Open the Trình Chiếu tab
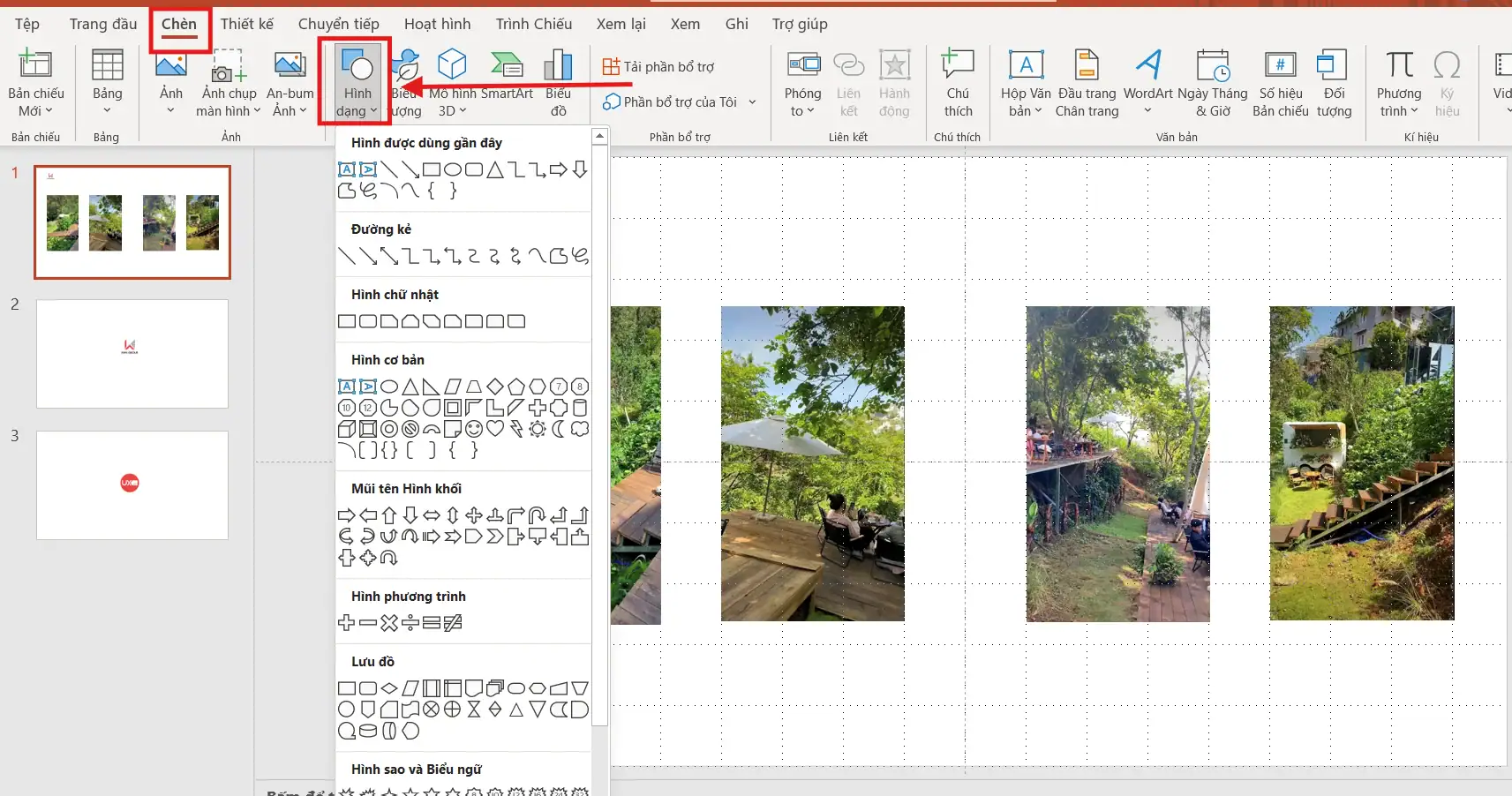This screenshot has height=796, width=1512. click(534, 24)
